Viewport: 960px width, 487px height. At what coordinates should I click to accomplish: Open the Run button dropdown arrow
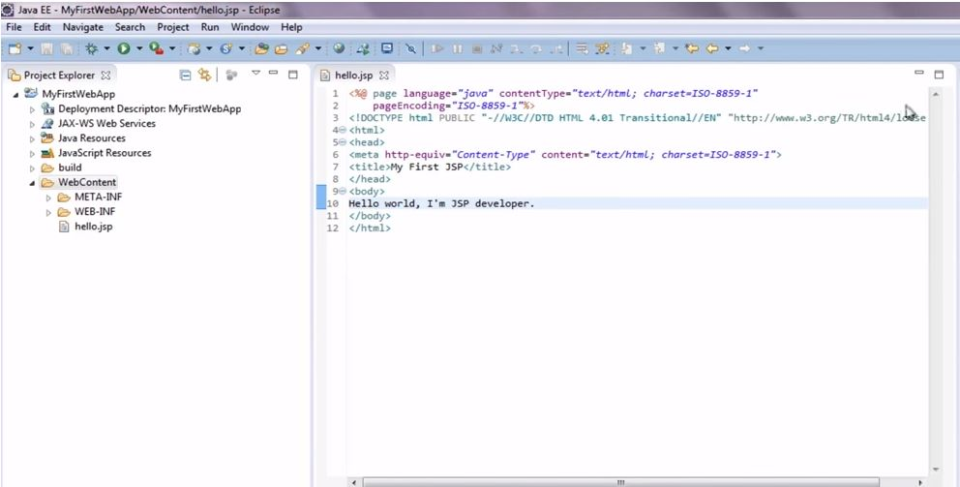[x=138, y=48]
